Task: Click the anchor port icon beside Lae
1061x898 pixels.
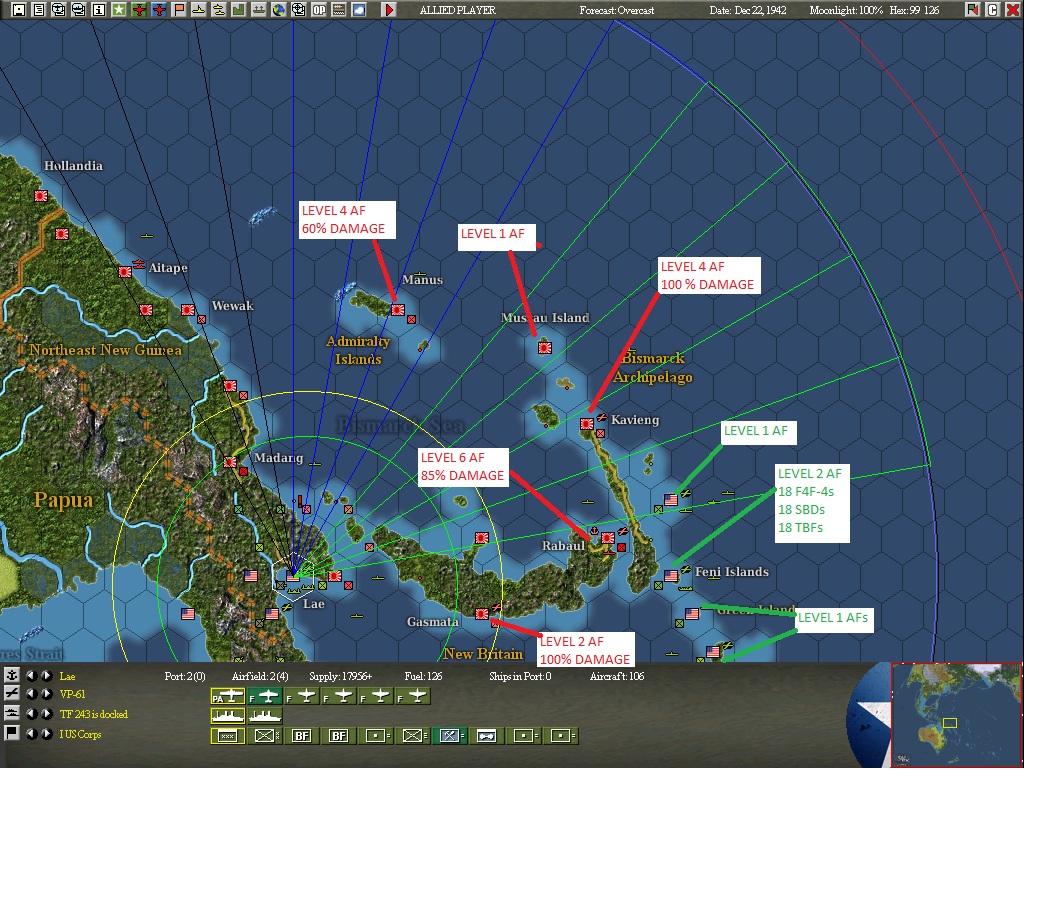Action: (x=12, y=675)
